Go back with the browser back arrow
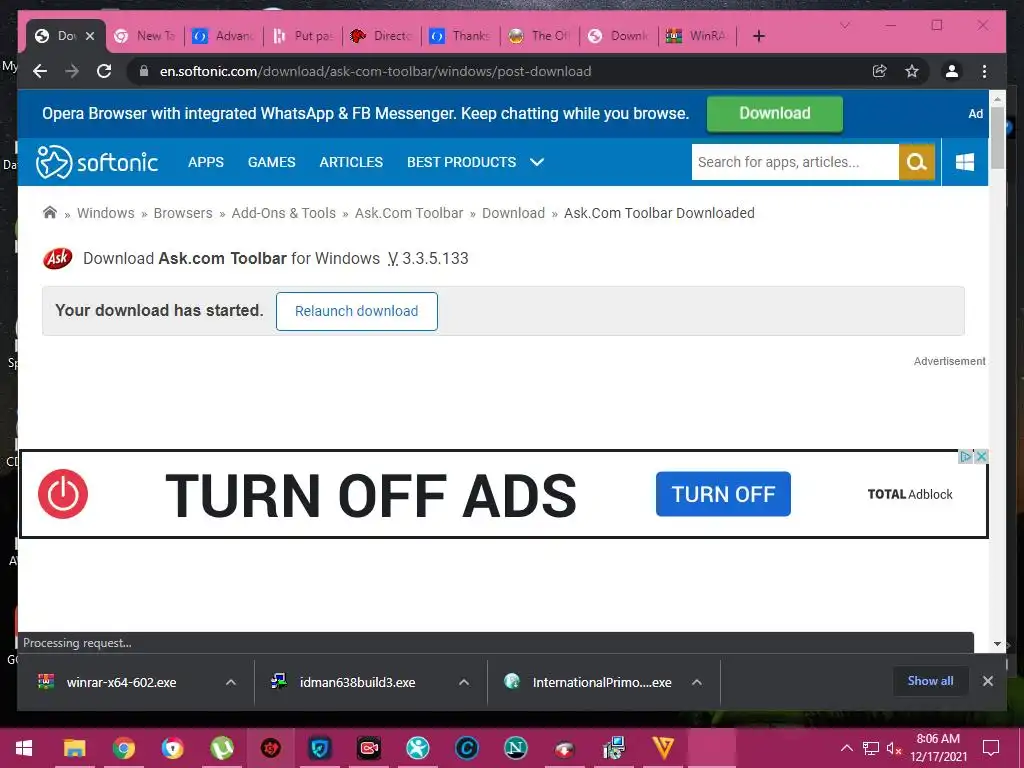Screen dimensions: 1024x768 (40, 71)
